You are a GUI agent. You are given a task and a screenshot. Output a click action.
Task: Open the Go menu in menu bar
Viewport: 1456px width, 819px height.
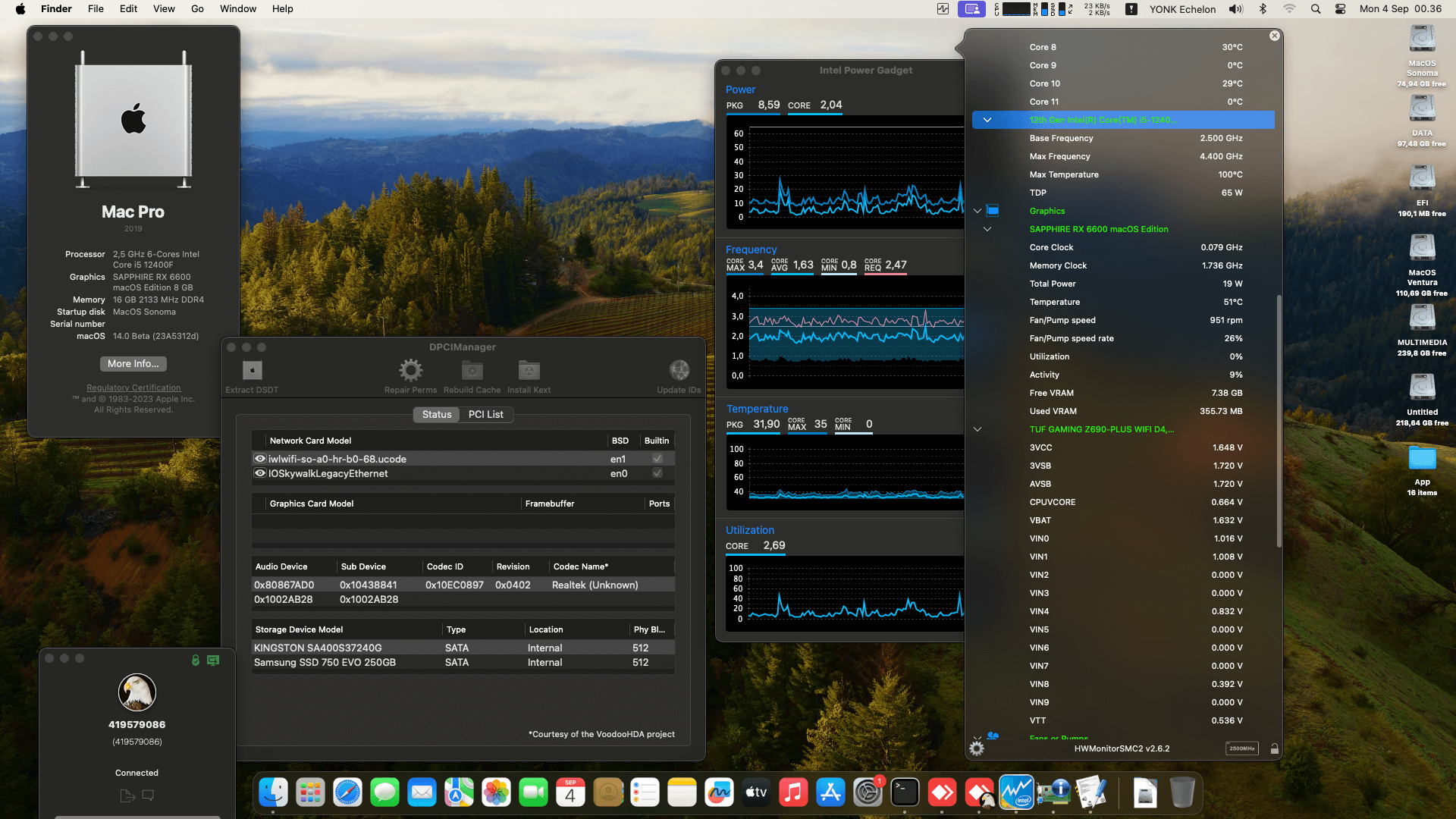197,9
